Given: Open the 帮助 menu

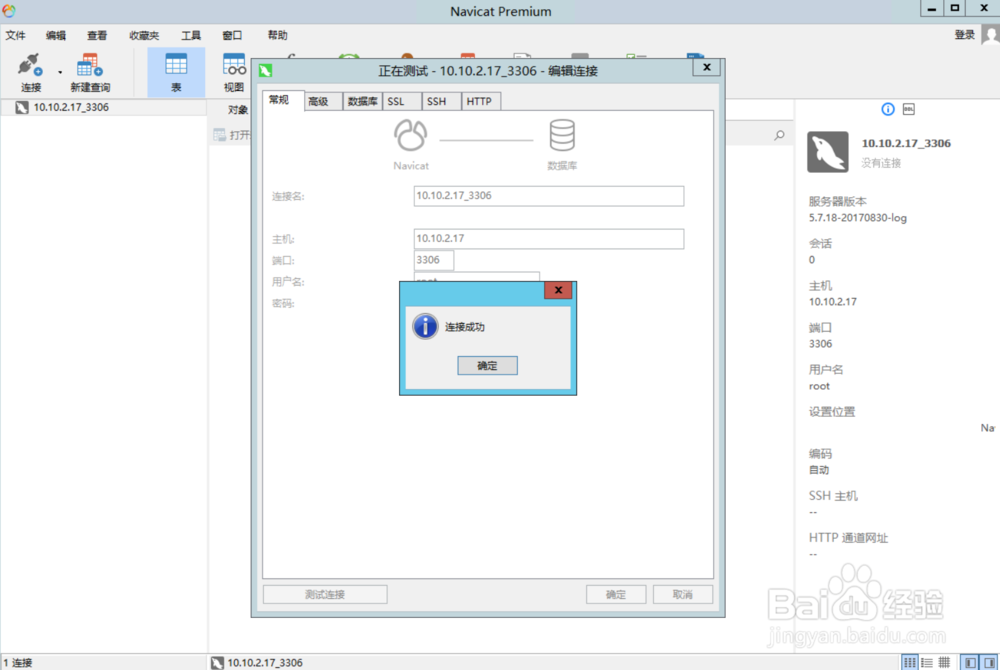Looking at the screenshot, I should pos(277,35).
